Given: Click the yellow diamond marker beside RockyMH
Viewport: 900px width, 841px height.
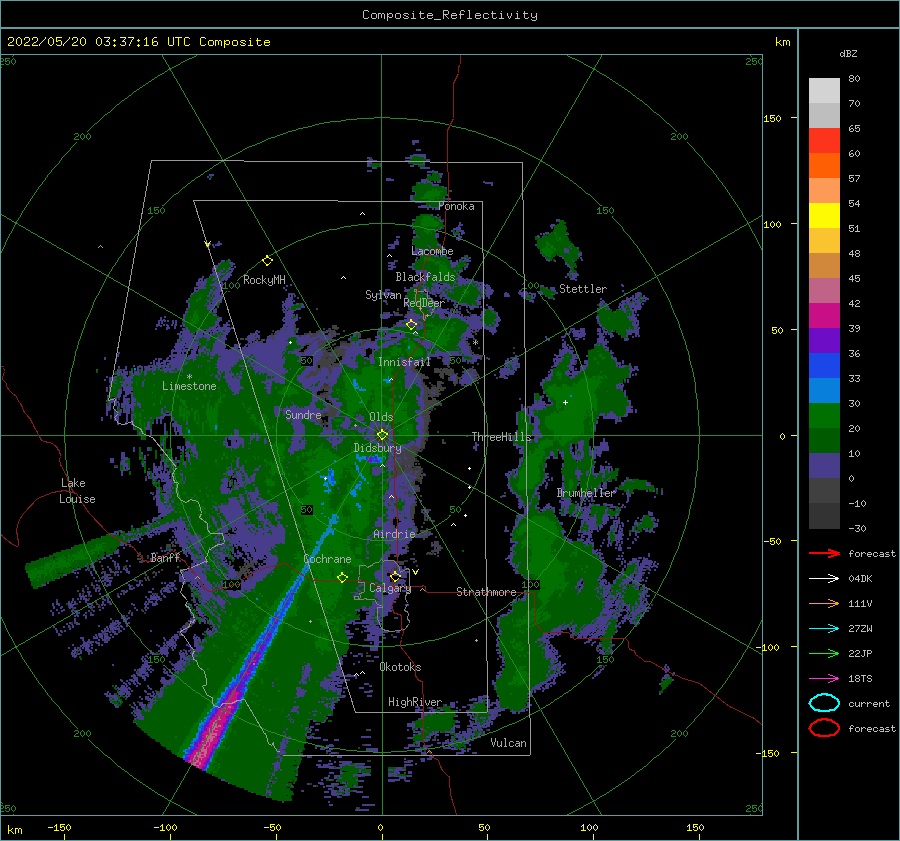Looking at the screenshot, I should 267,261.
